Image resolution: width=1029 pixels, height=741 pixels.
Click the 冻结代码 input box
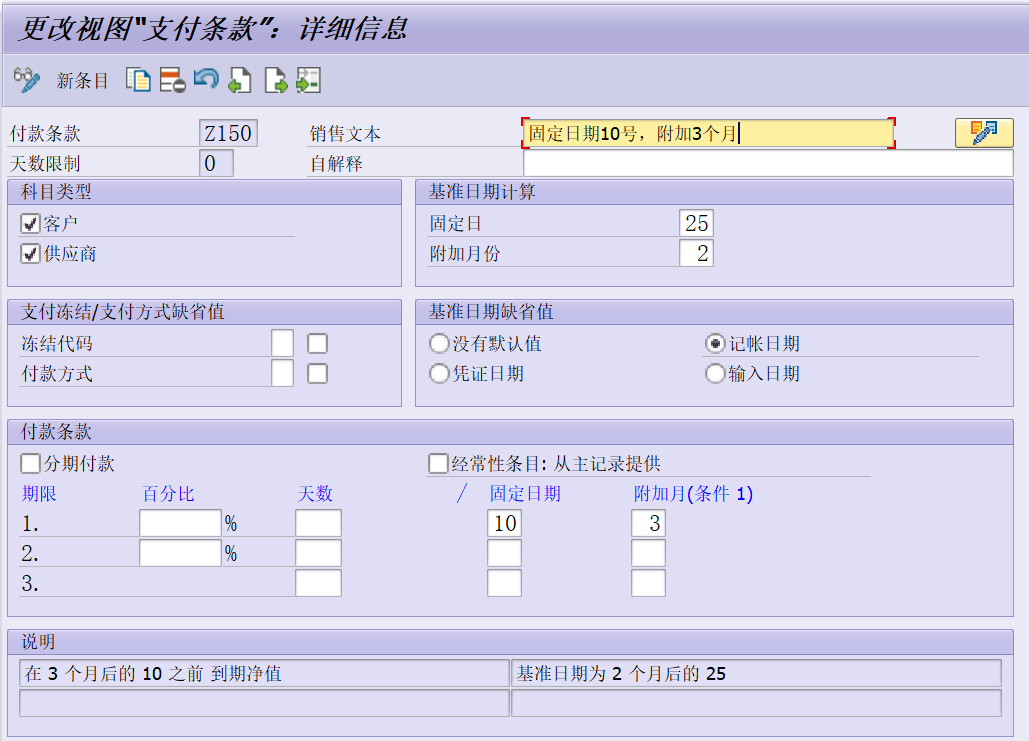282,343
